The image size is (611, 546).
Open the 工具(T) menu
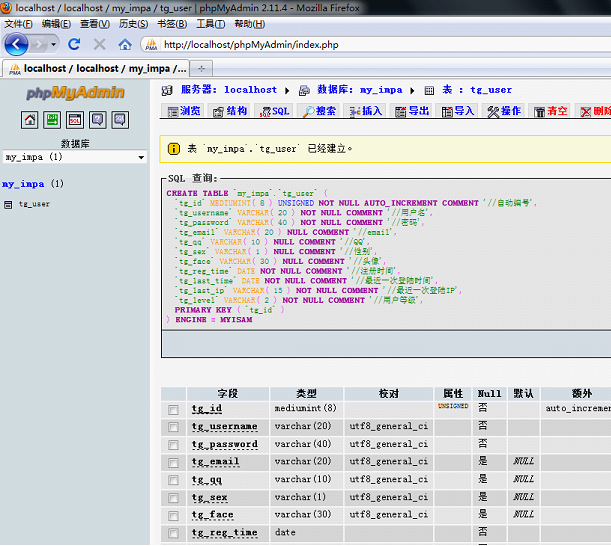[x=210, y=24]
